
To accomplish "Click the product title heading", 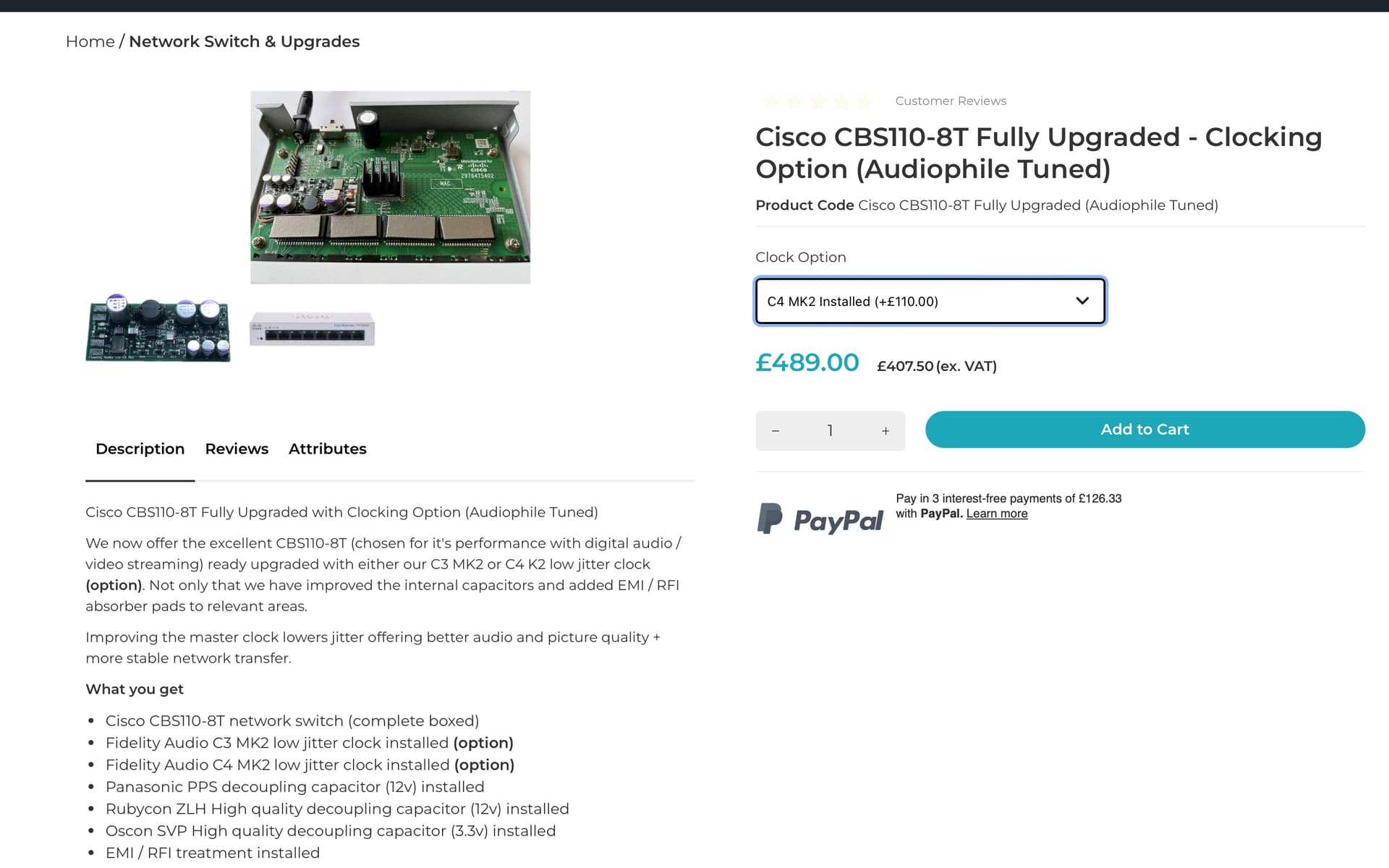I will click(x=1039, y=153).
